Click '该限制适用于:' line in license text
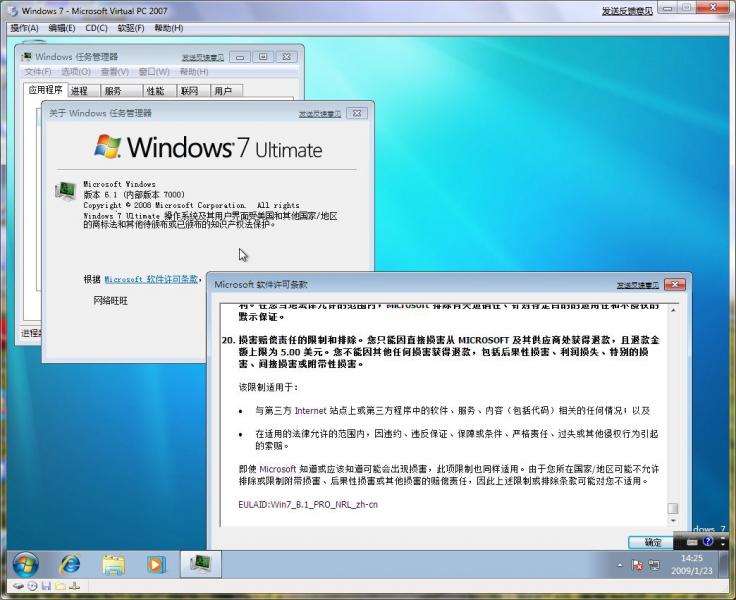This screenshot has width=736, height=600. tap(268, 387)
